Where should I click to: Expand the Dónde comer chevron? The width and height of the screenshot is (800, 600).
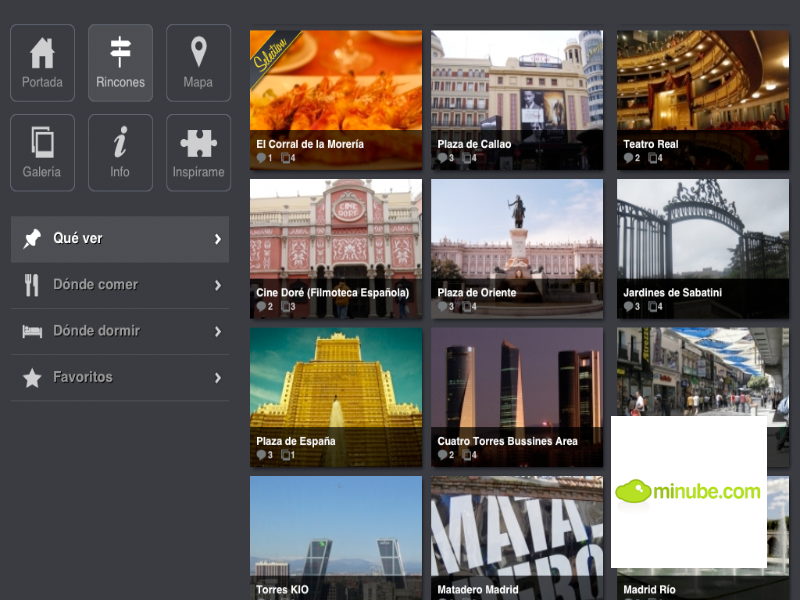coord(218,285)
